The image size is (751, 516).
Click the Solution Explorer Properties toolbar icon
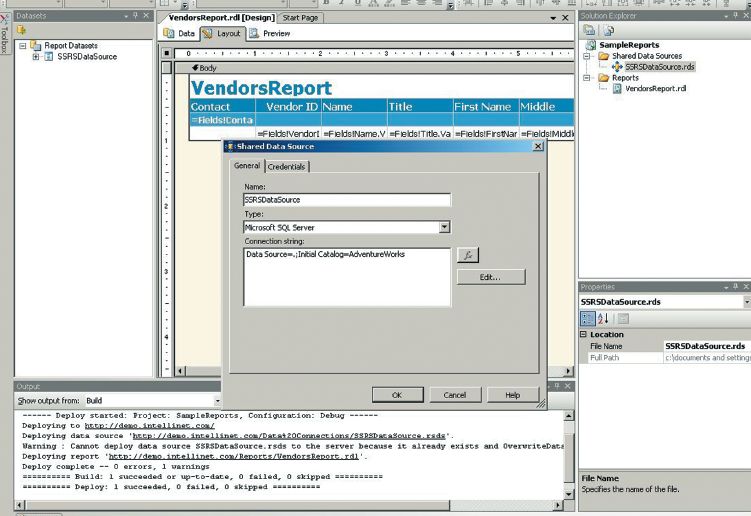point(590,30)
